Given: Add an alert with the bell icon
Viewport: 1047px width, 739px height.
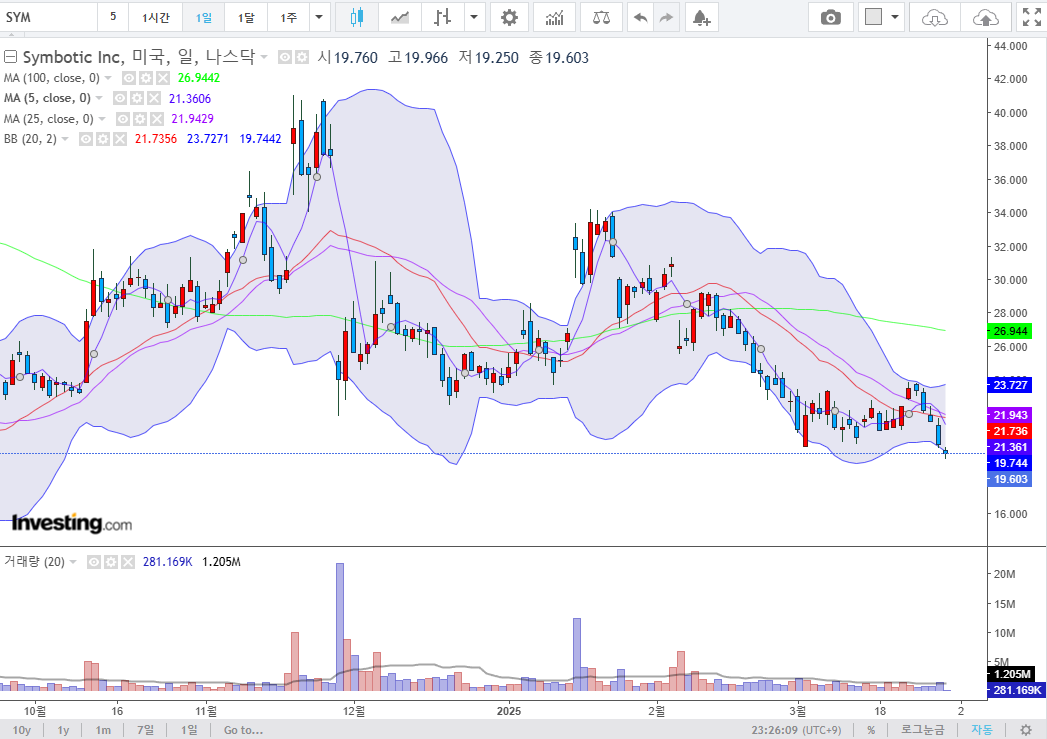Looking at the screenshot, I should [x=700, y=17].
